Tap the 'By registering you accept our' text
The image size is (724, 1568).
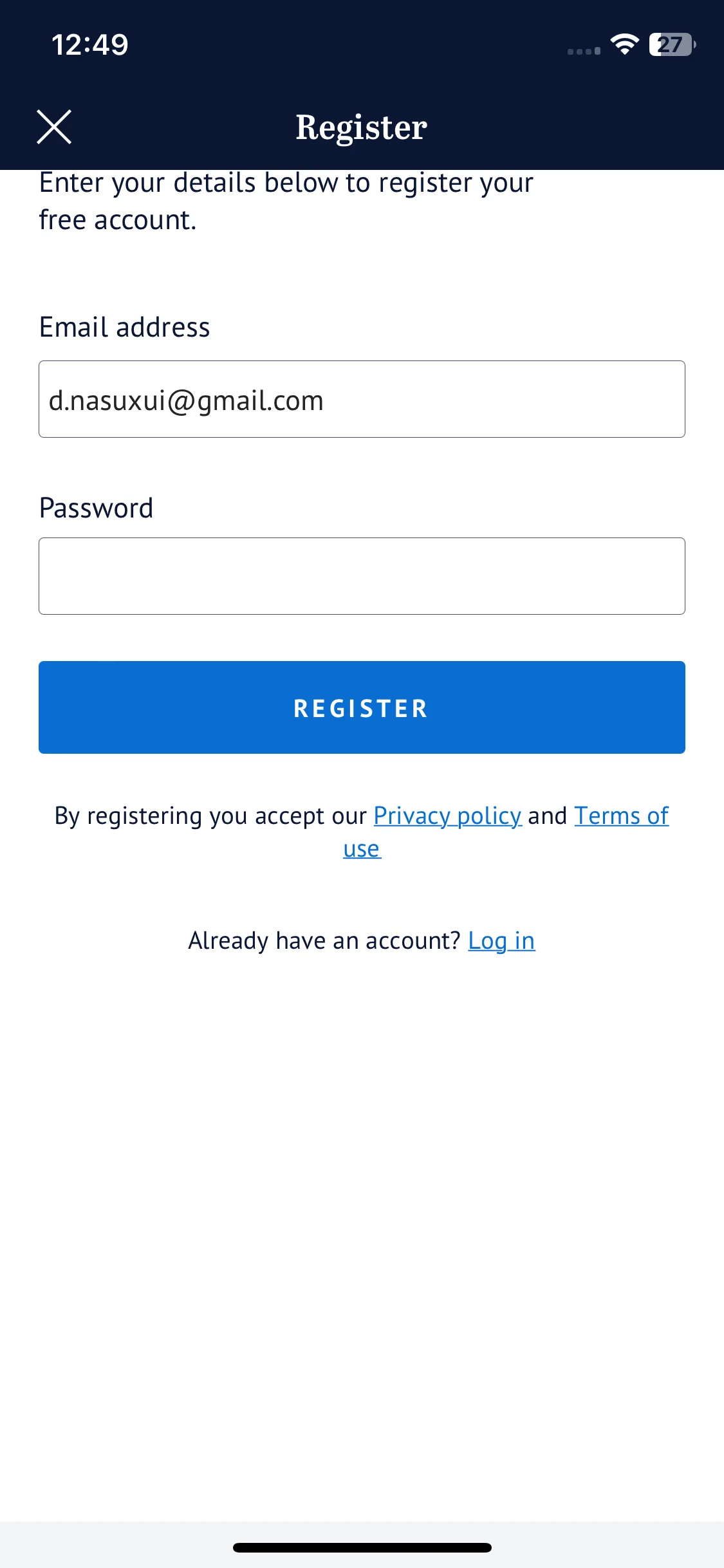click(x=210, y=816)
